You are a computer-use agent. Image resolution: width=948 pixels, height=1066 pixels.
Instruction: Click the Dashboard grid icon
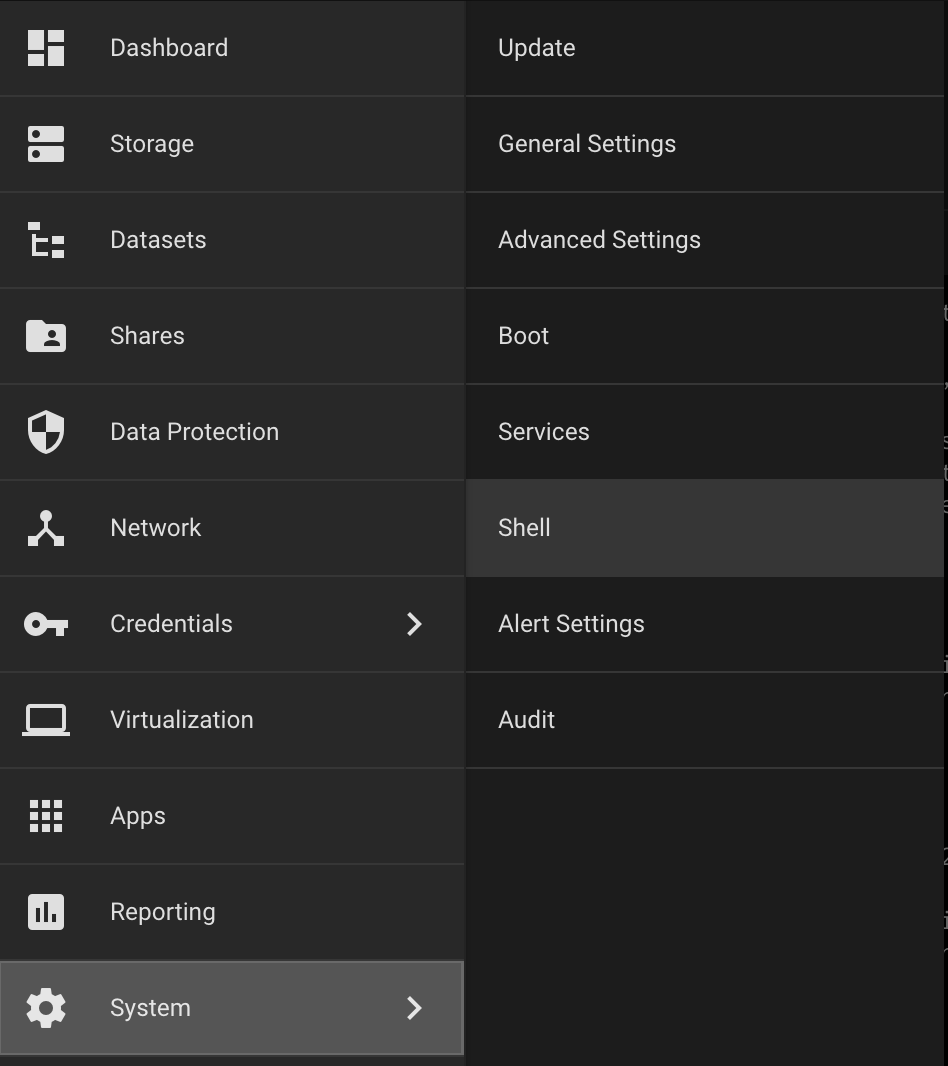46,48
